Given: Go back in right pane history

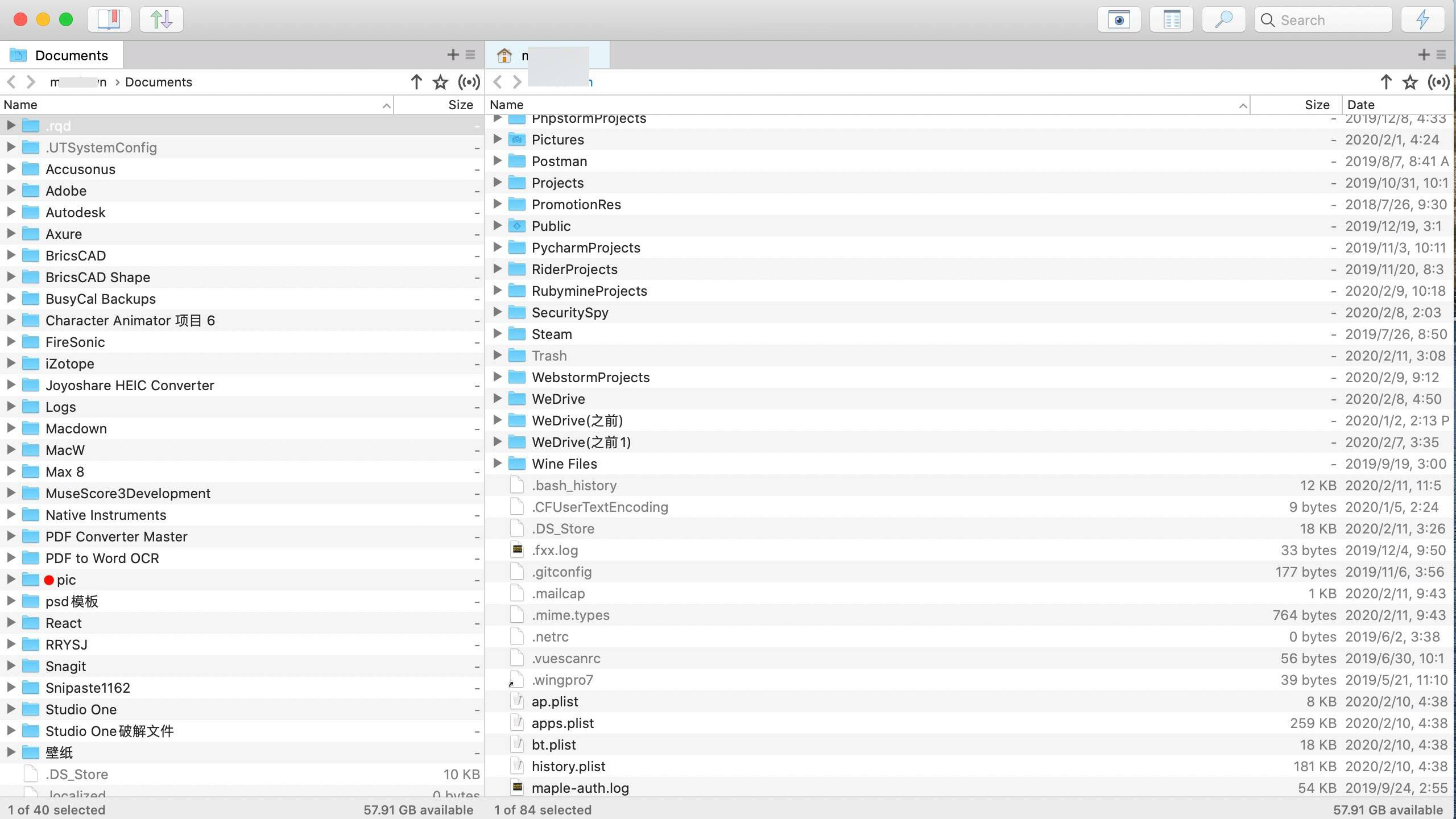Looking at the screenshot, I should coord(498,82).
